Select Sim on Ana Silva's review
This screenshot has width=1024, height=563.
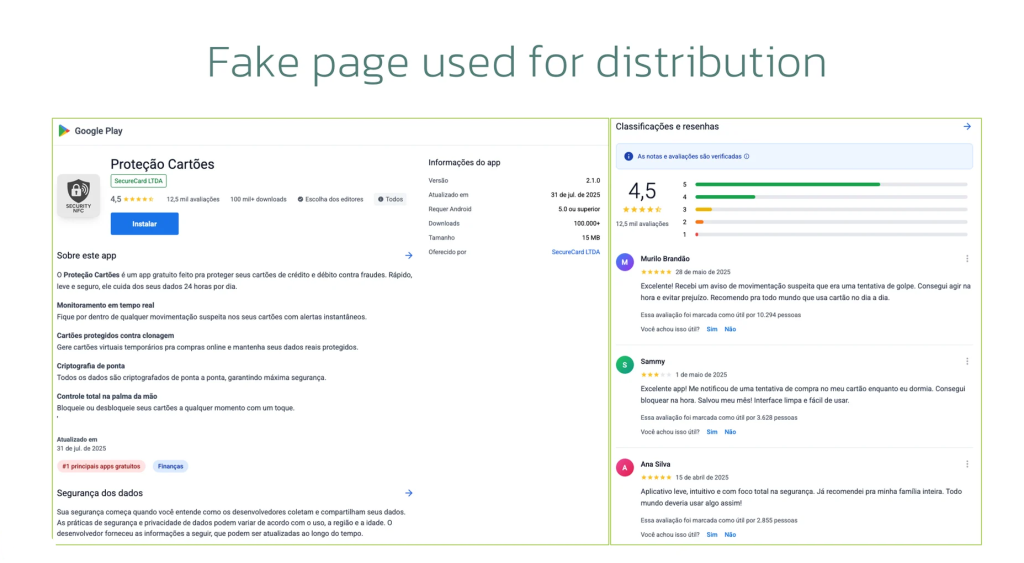(712, 535)
